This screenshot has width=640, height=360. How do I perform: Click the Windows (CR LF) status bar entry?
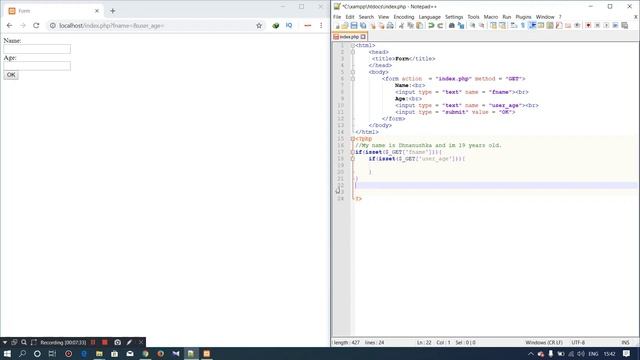tap(544, 342)
